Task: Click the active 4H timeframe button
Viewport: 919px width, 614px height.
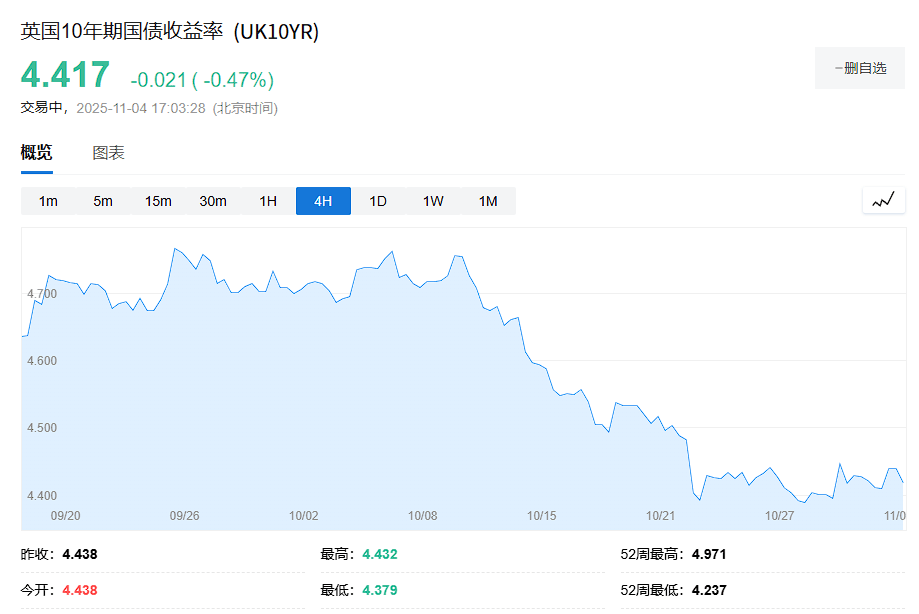Action: point(323,201)
